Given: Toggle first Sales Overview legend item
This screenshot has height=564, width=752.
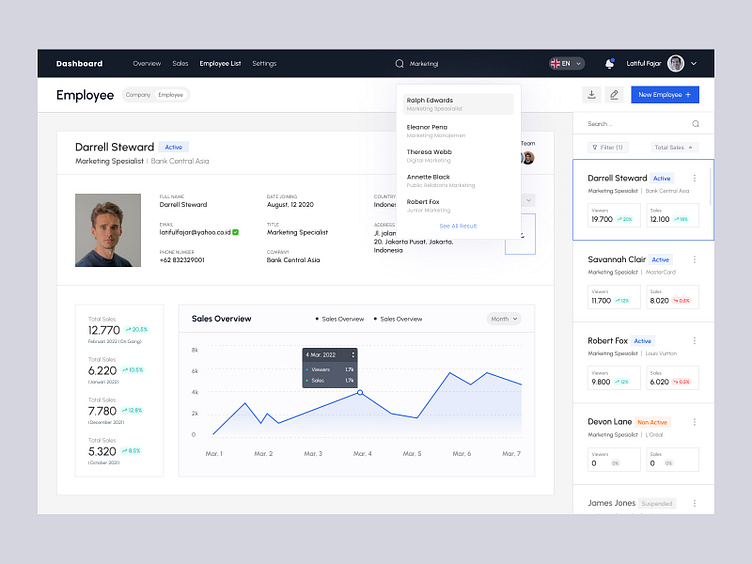Looking at the screenshot, I should coord(340,319).
